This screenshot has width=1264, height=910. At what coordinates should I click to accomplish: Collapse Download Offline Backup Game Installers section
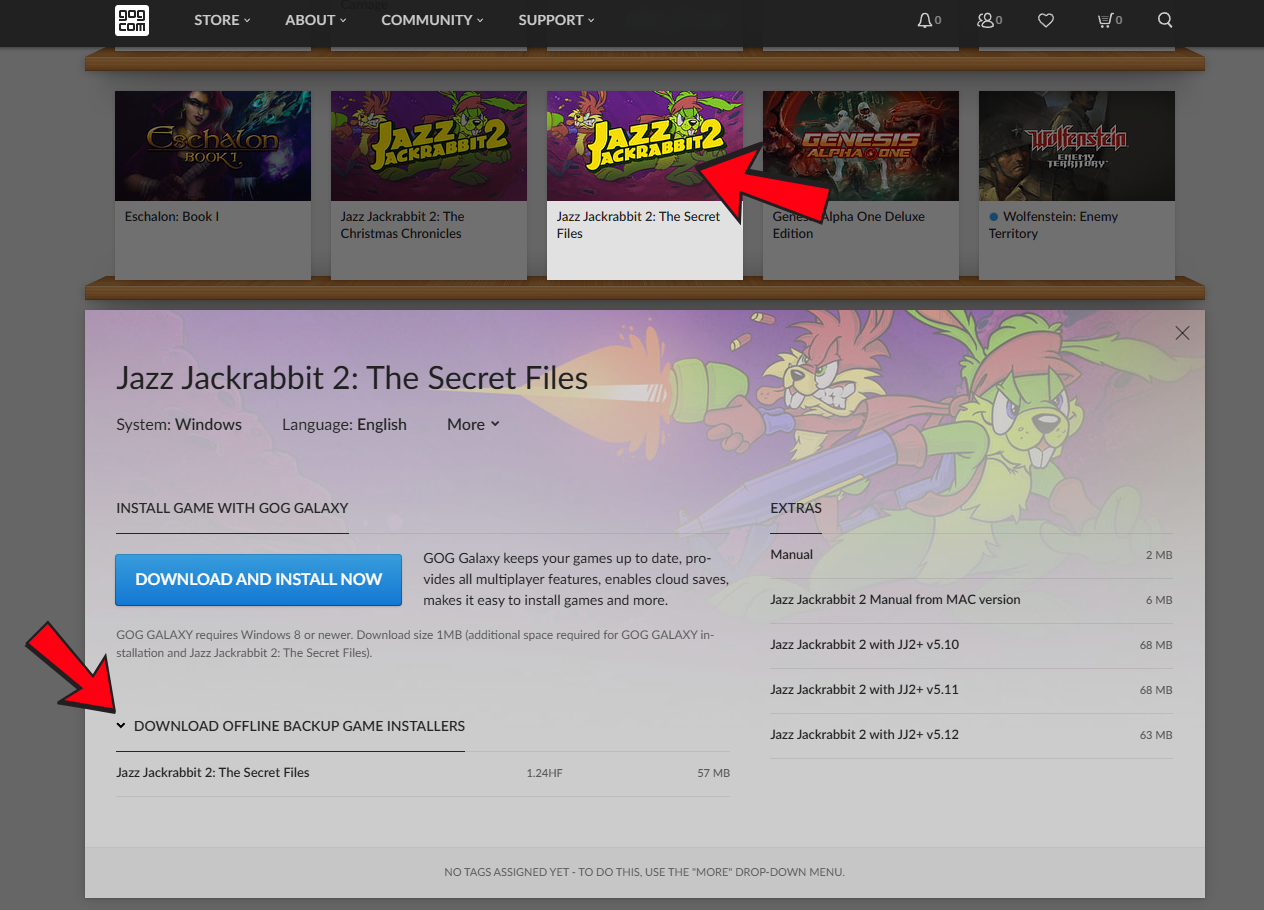click(x=290, y=726)
